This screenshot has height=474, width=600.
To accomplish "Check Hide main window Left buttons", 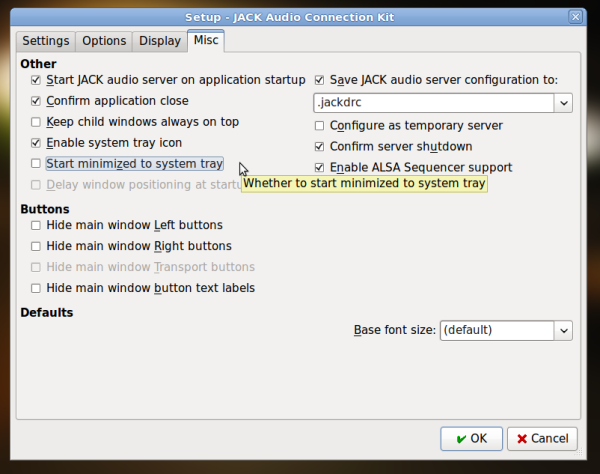I will point(36,225).
